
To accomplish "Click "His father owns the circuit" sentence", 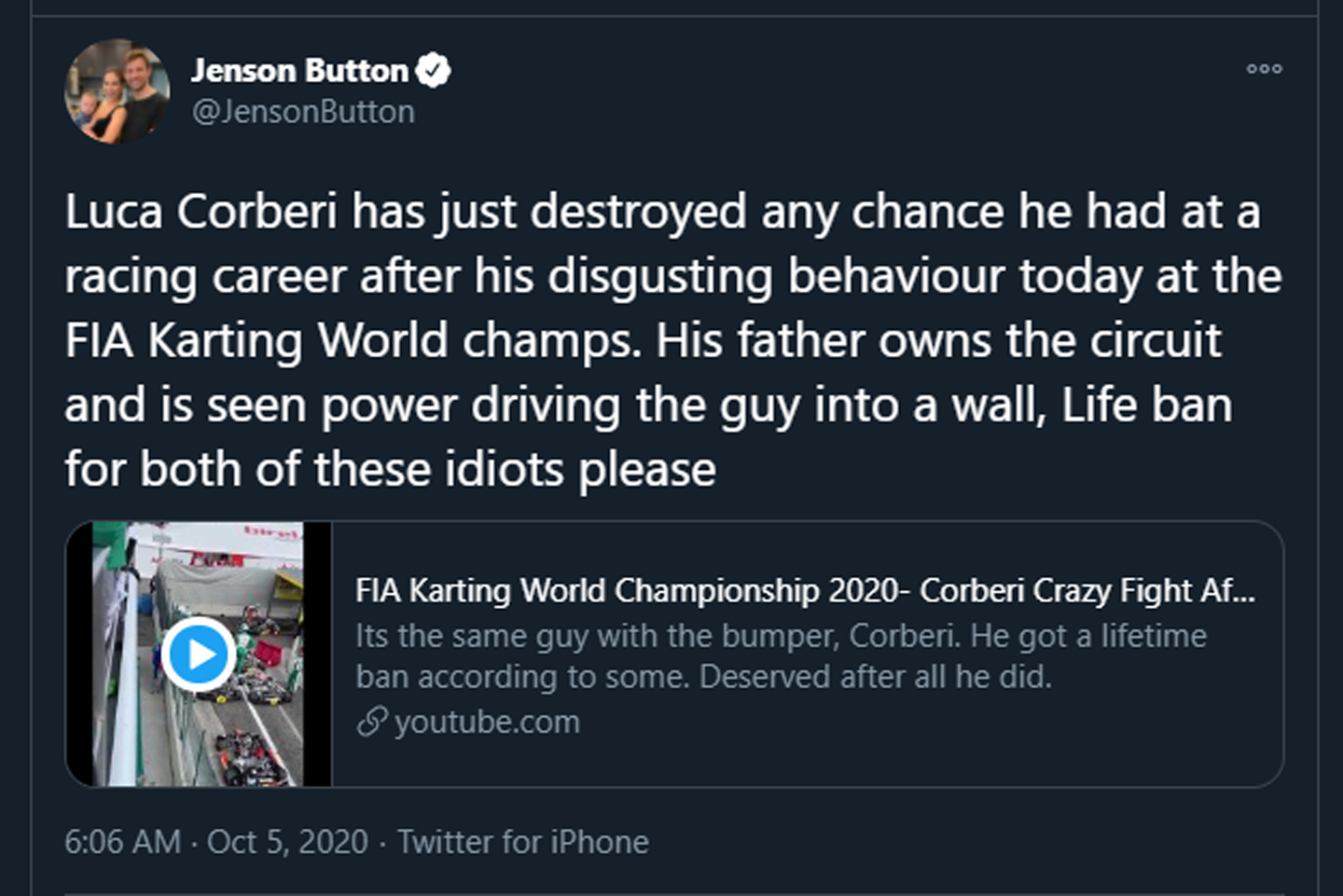I will [937, 341].
